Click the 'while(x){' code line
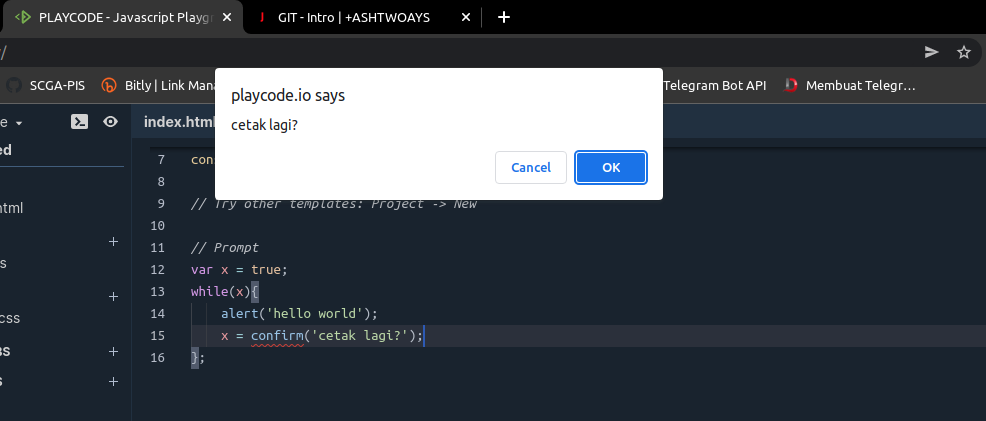The image size is (986, 421). coord(224,292)
